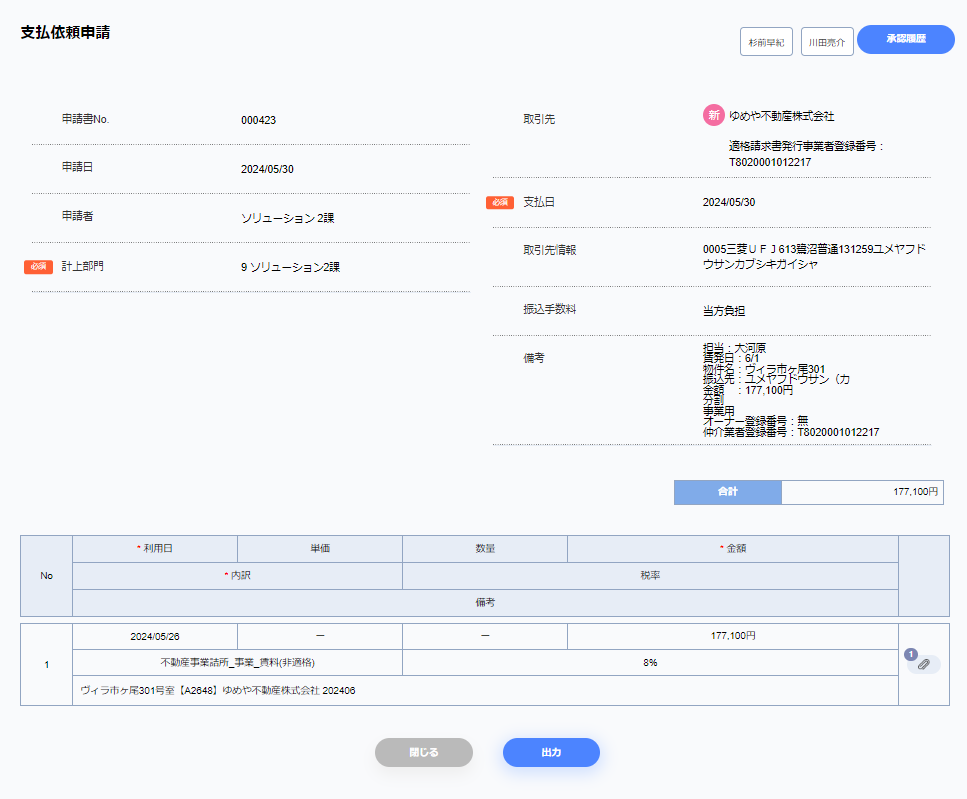The height and width of the screenshot is (799, 967).
Task: Select approver 川田亮介
Action: coord(827,42)
